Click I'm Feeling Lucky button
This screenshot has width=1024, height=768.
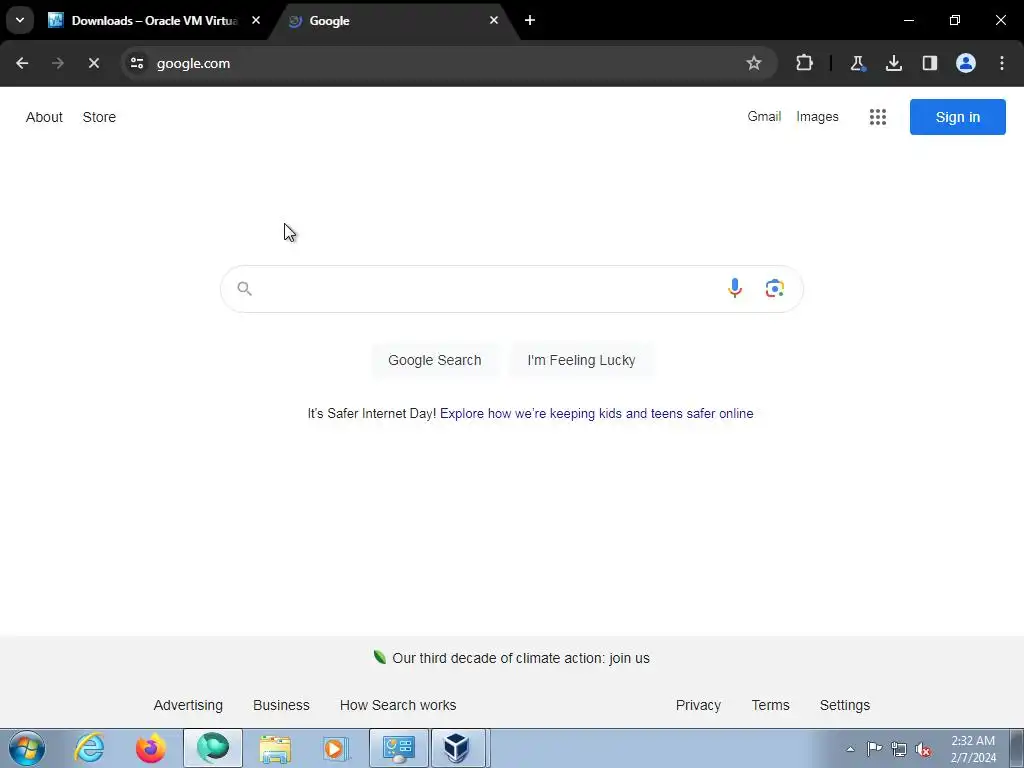click(x=581, y=360)
